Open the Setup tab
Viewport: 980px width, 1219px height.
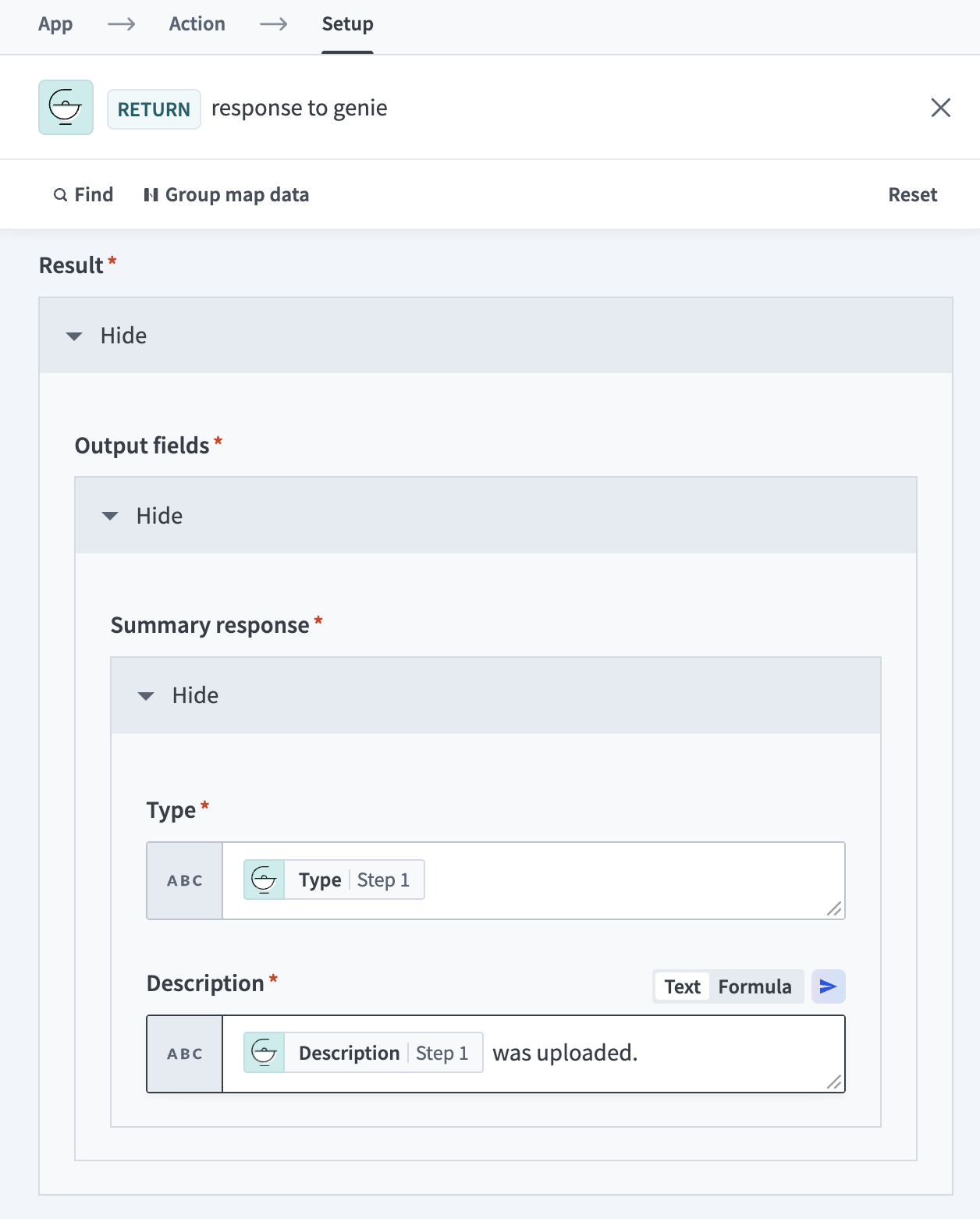pyautogui.click(x=347, y=24)
